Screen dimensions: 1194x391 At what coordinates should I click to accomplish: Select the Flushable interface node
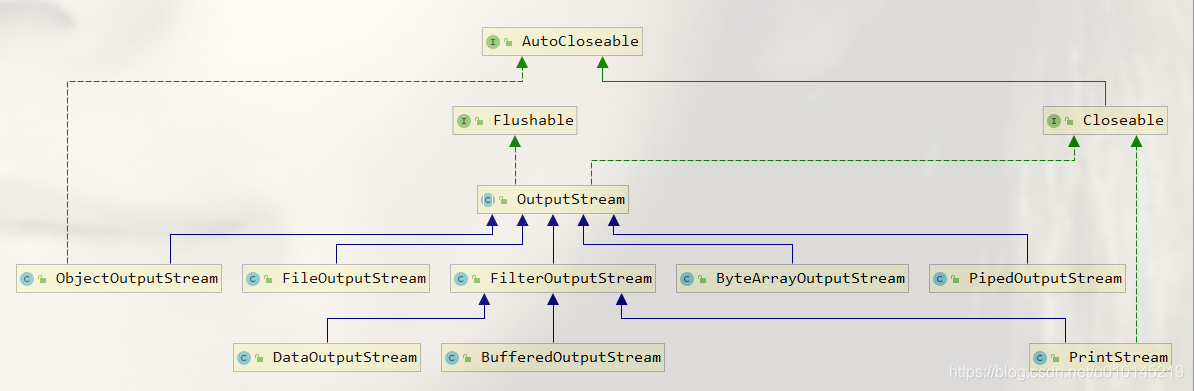tap(515, 120)
